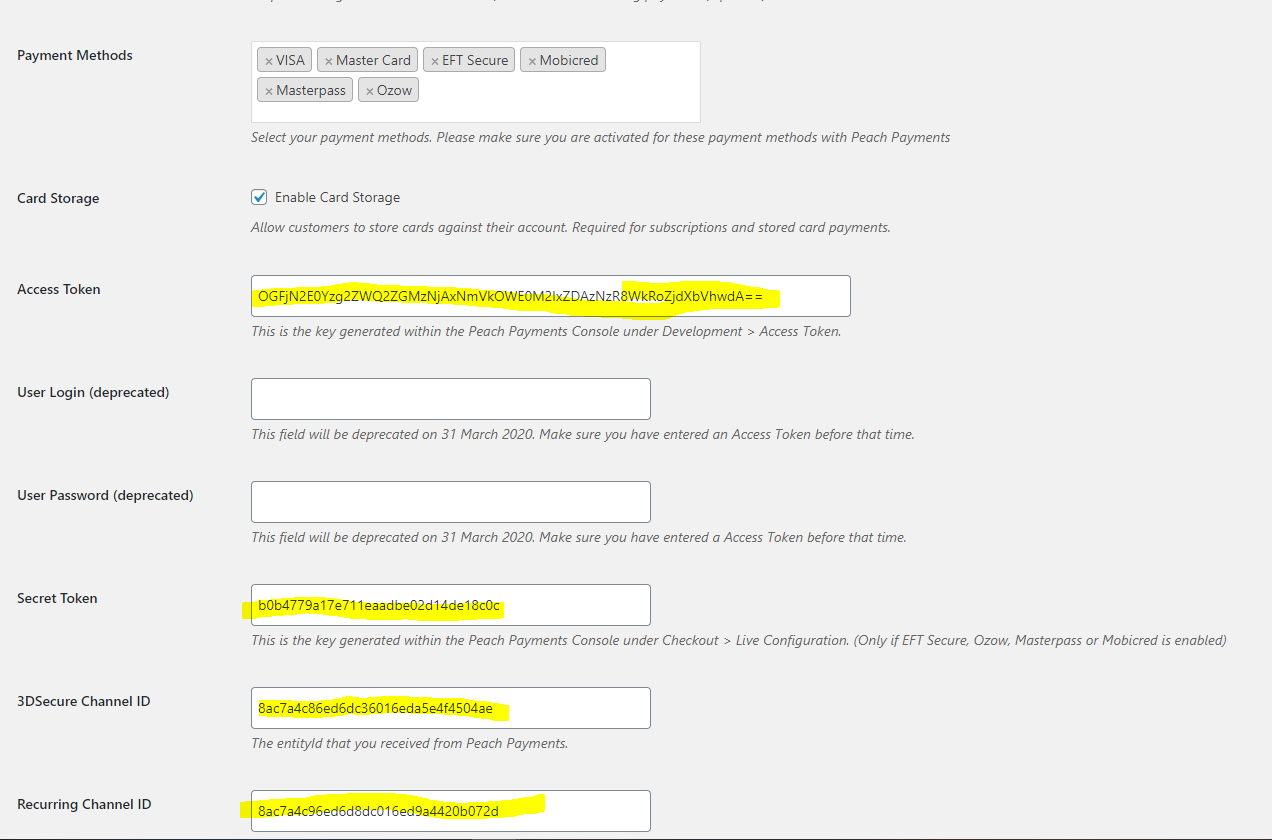
Task: Click the Mobicred tag text
Action: click(569, 60)
